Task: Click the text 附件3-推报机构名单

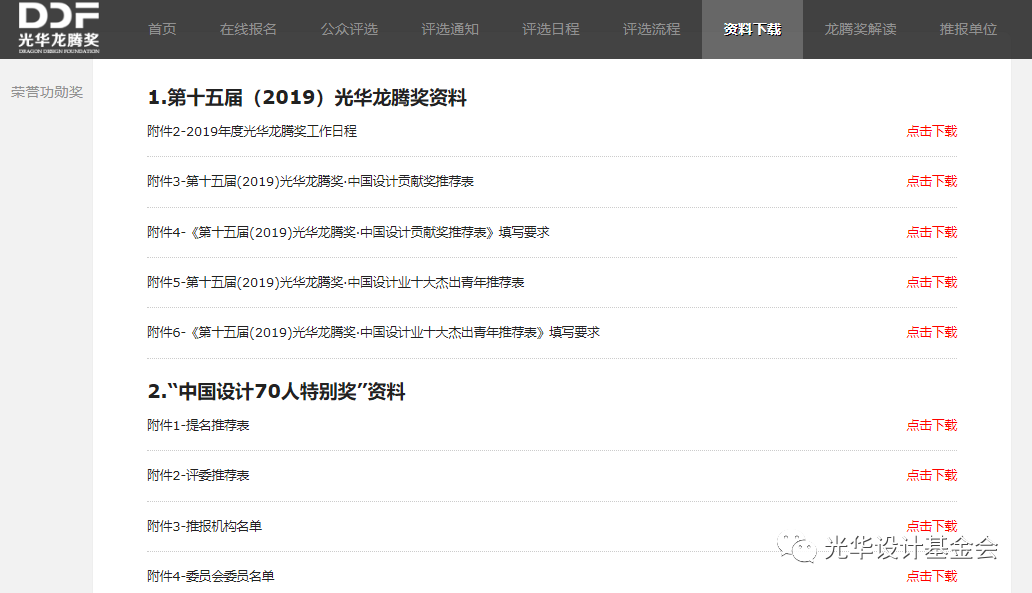Action: tap(205, 526)
